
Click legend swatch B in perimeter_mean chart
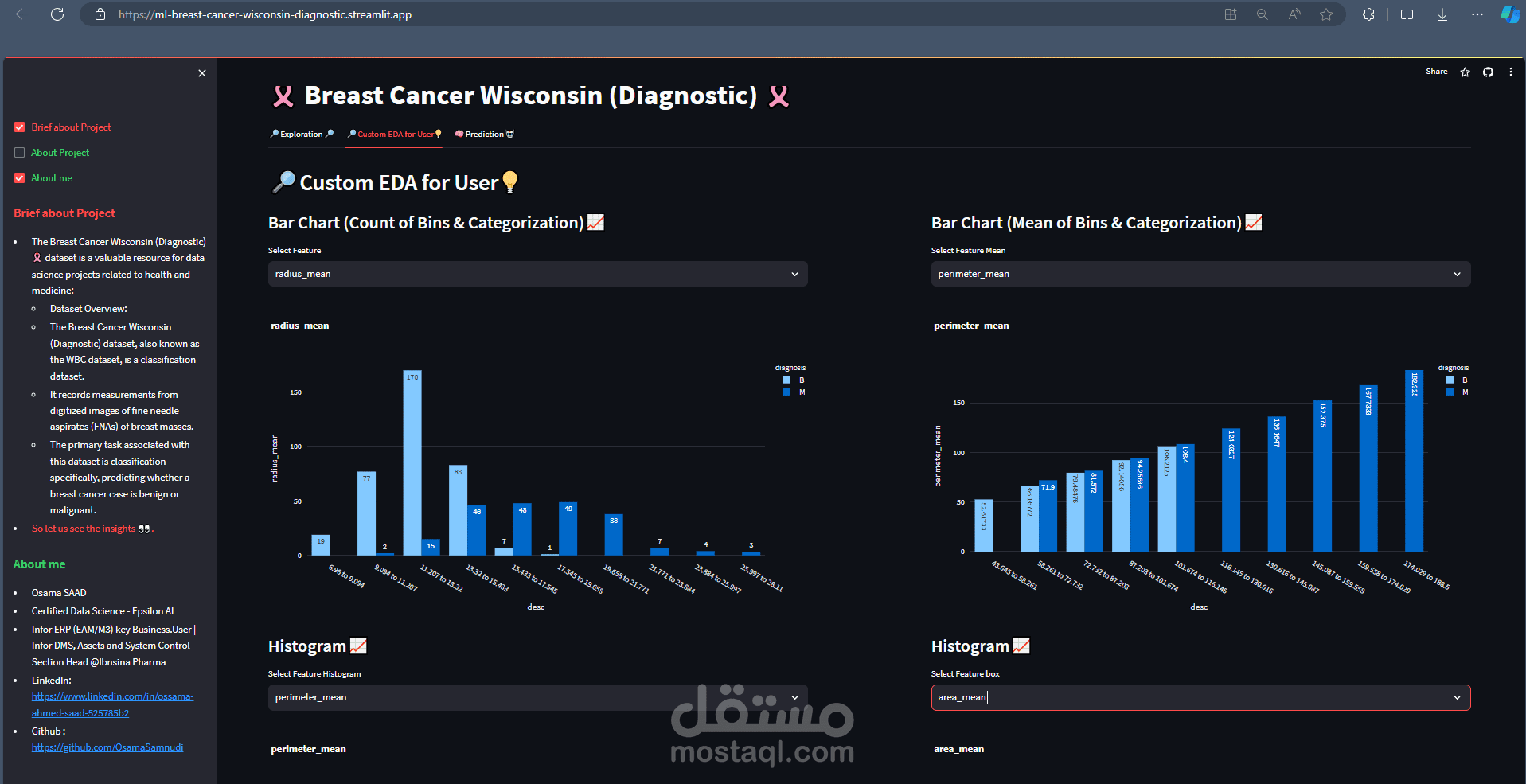pos(1450,380)
